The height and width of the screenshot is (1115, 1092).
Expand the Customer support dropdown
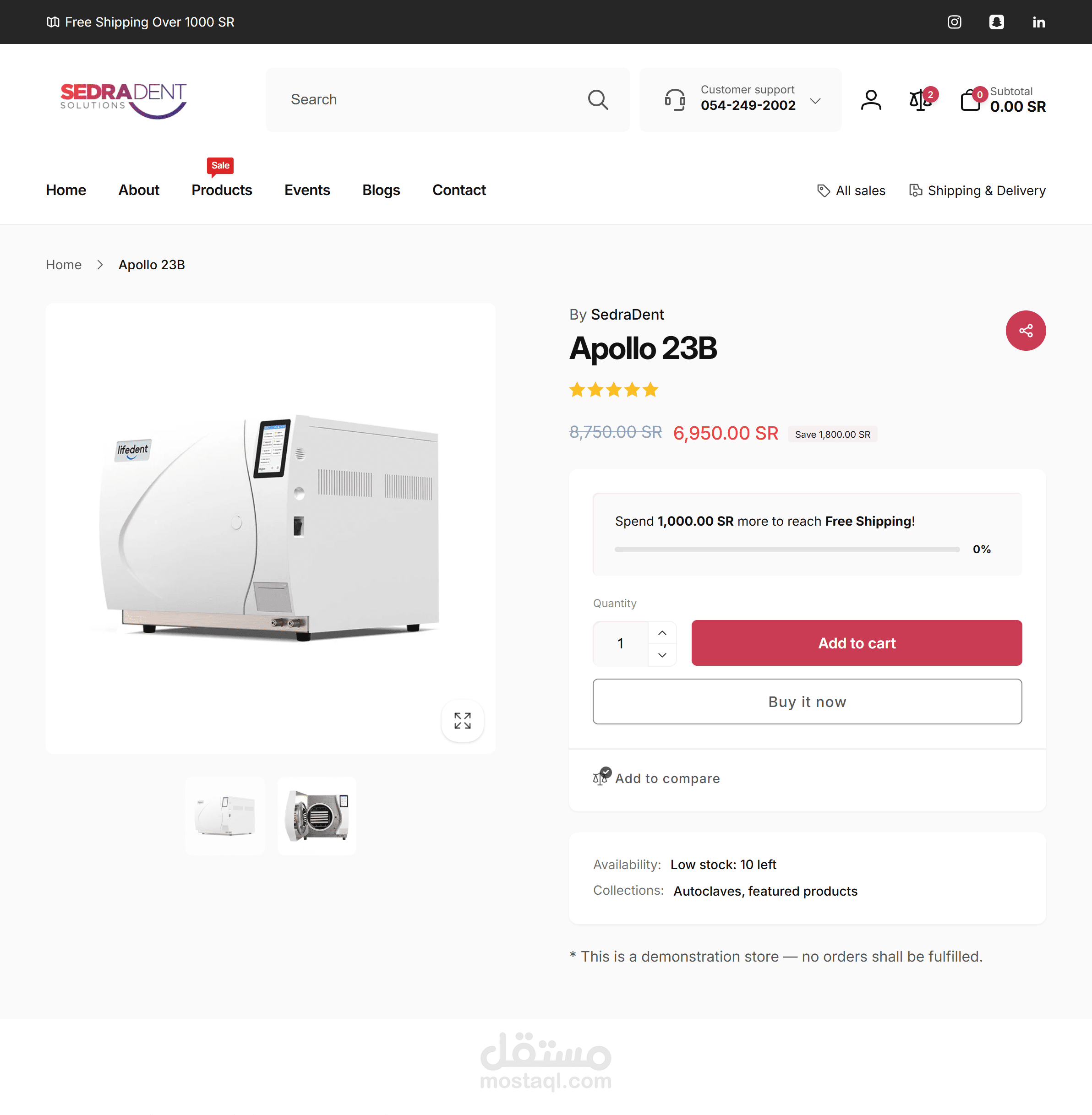815,101
